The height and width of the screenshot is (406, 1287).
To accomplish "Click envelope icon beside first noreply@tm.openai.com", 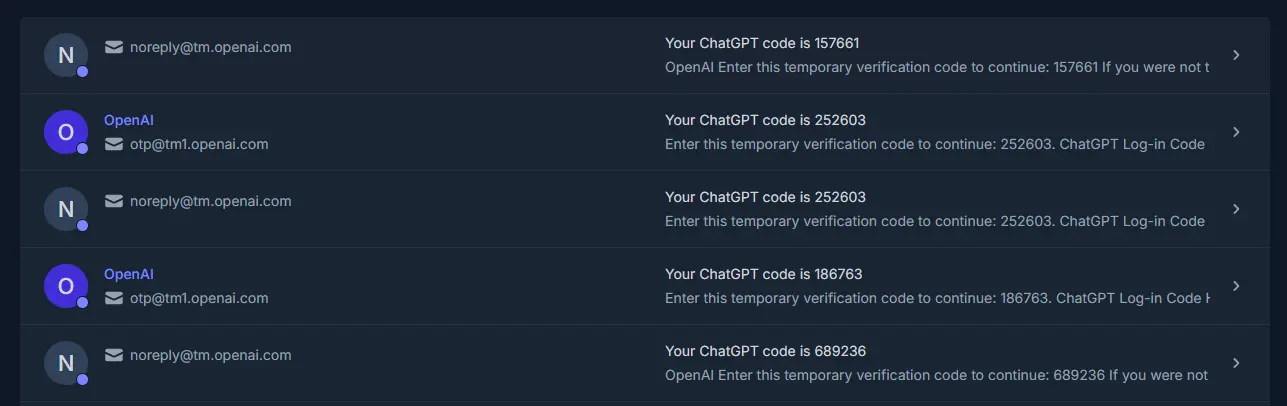I will [x=114, y=47].
